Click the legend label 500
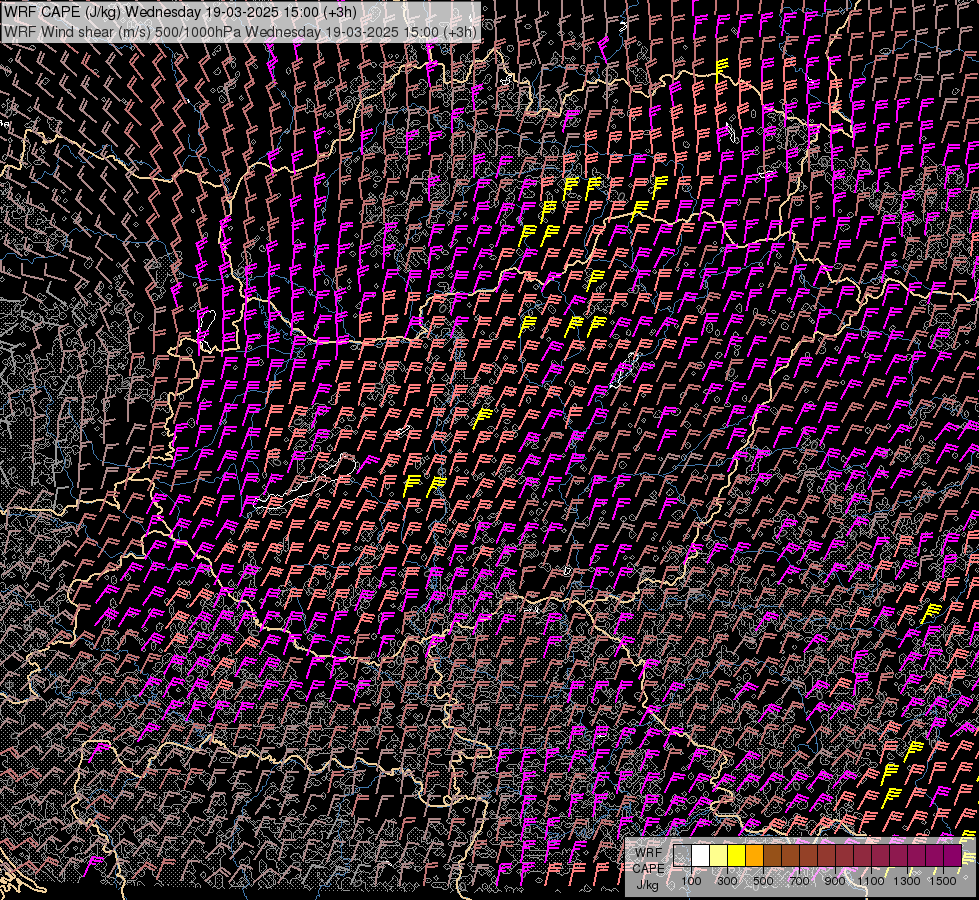 [763, 881]
